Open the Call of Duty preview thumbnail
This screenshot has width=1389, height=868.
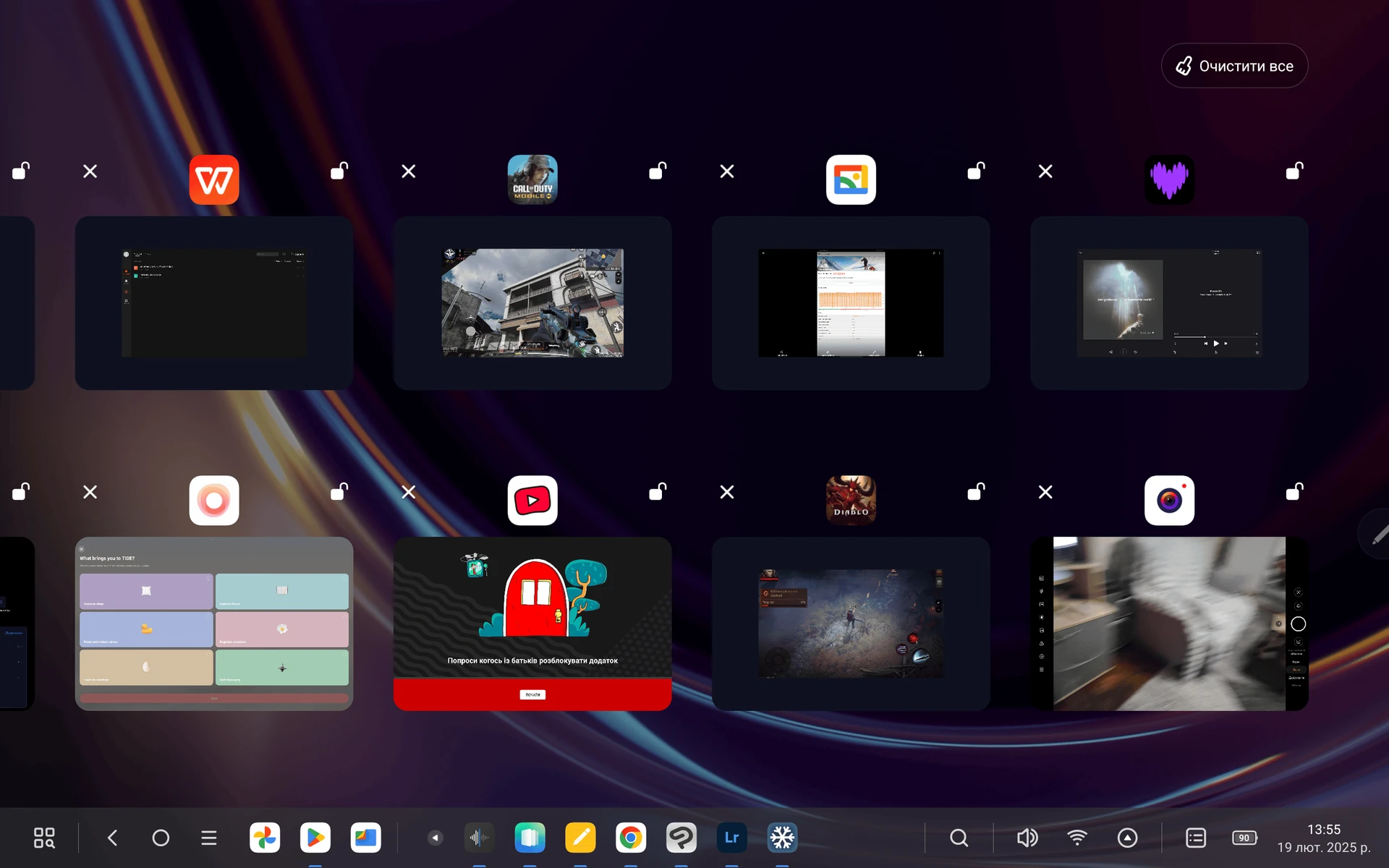pyautogui.click(x=532, y=303)
